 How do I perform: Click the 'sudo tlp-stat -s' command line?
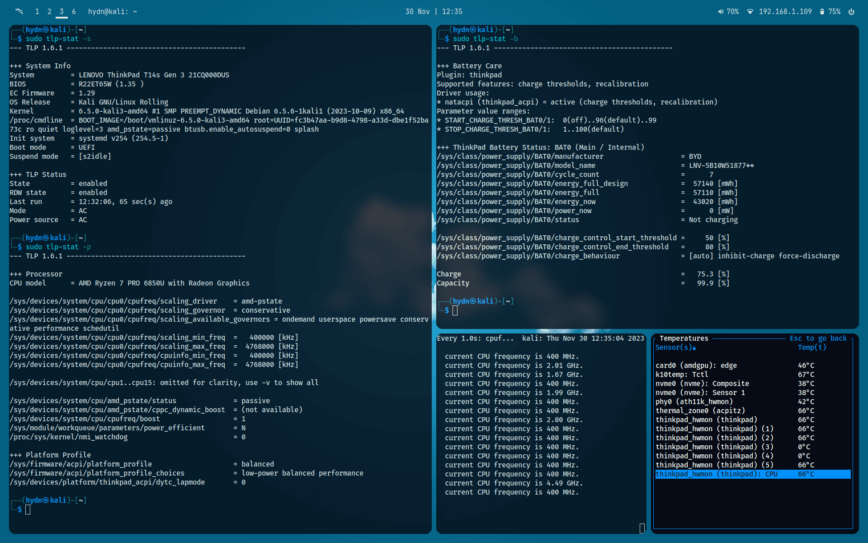tap(58, 39)
